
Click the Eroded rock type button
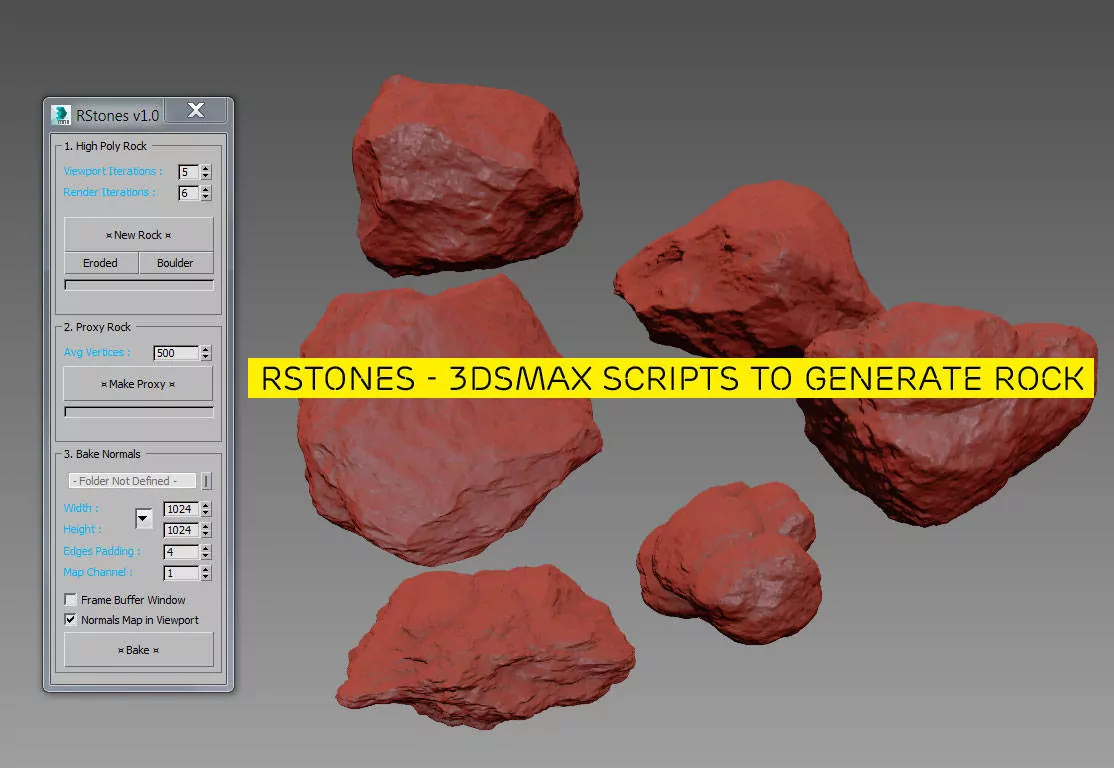click(x=100, y=263)
